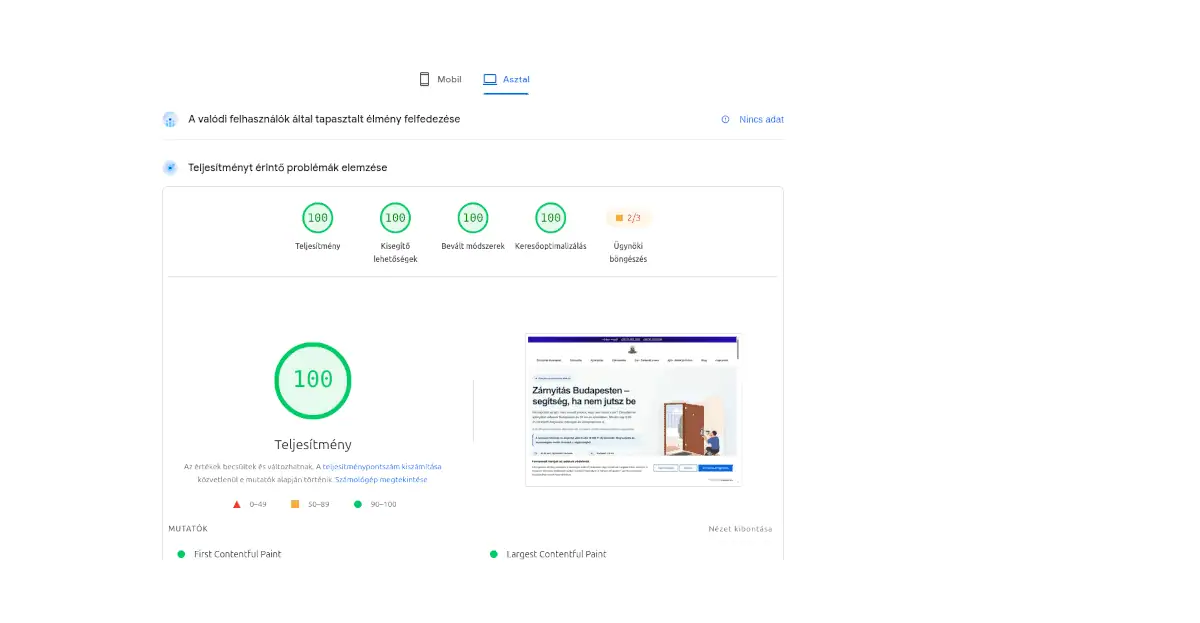Click the Largest Contentful Paint metric
Screen dimensions: 1200x623
point(556,554)
